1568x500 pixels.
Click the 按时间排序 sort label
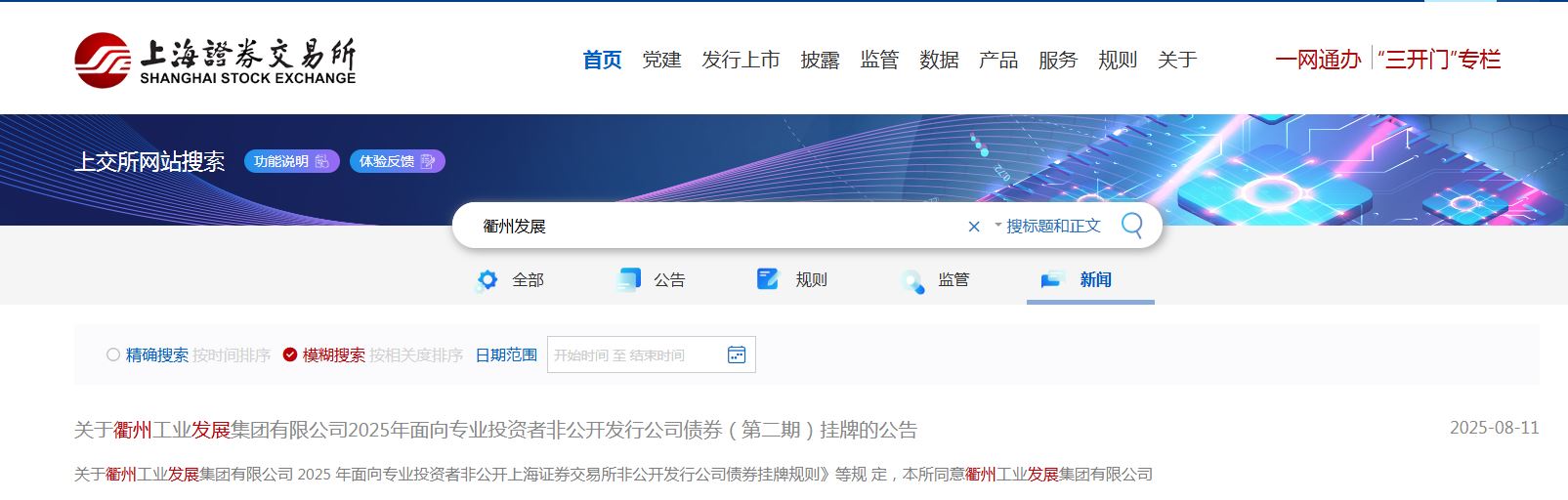[232, 355]
